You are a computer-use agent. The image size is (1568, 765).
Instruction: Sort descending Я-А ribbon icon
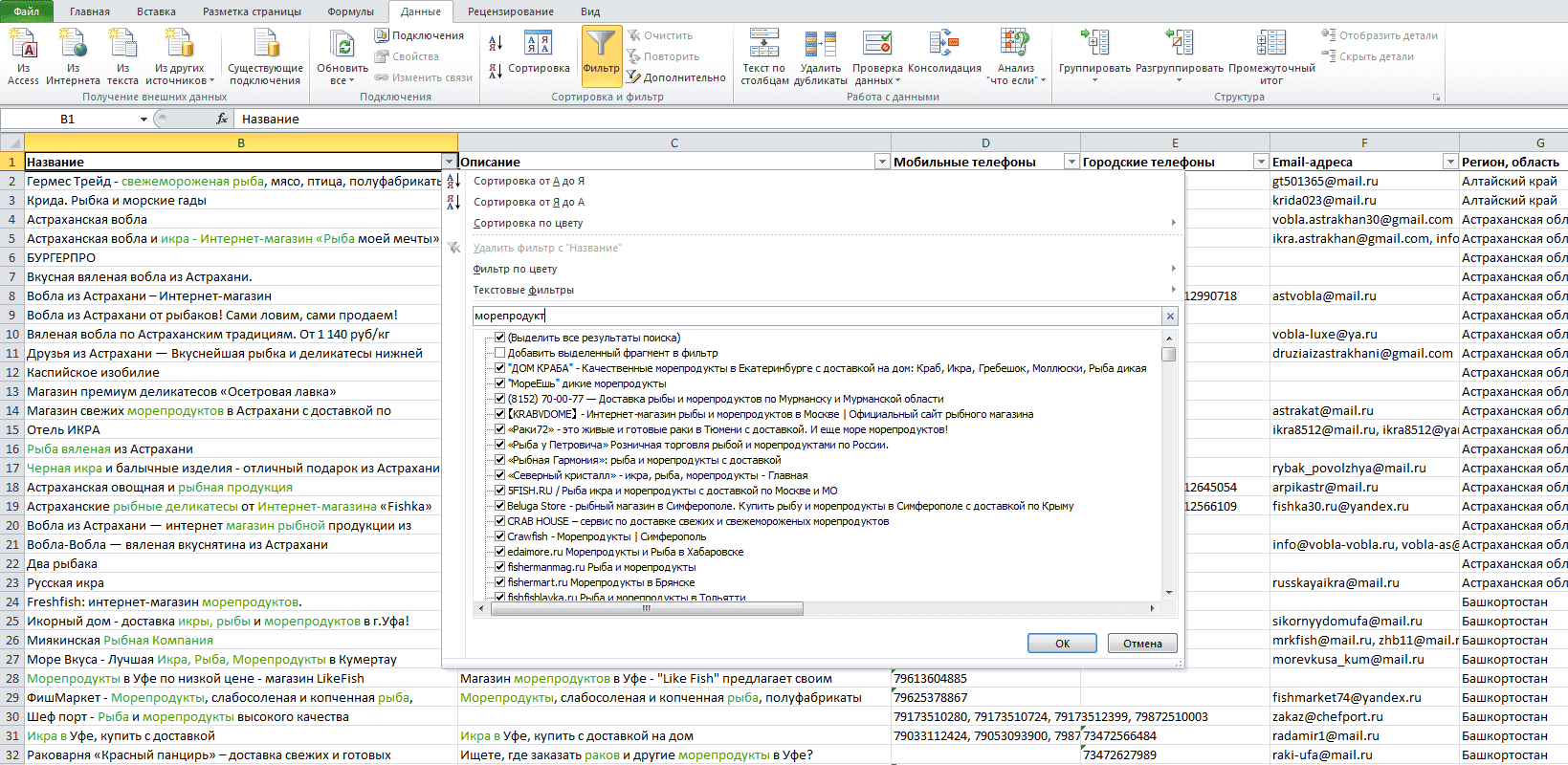[x=496, y=71]
